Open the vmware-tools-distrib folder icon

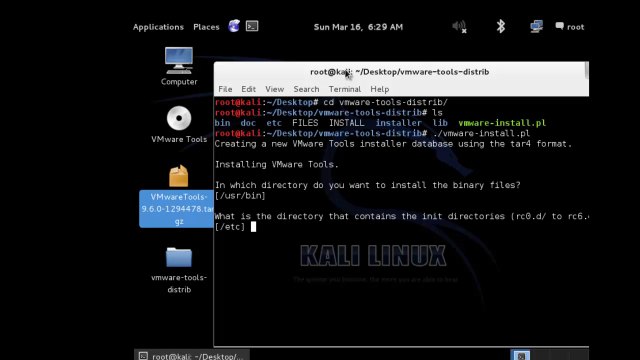tap(179, 270)
